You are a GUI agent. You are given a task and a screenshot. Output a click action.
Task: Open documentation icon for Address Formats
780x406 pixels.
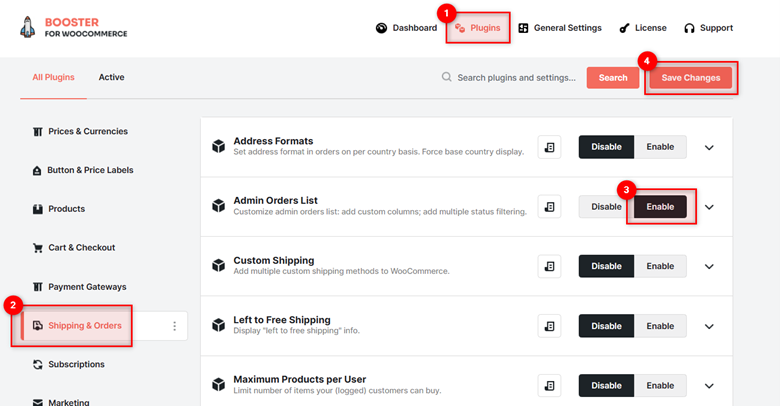(549, 147)
